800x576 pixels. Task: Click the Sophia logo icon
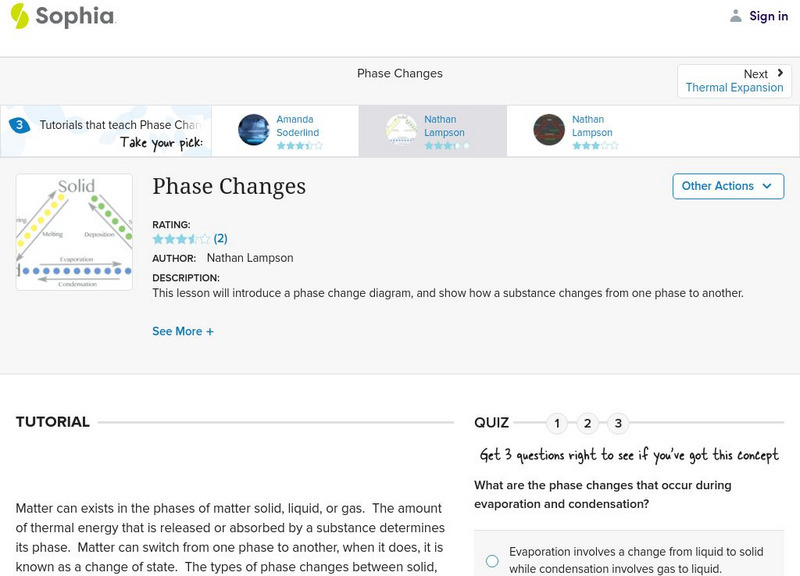pos(20,16)
